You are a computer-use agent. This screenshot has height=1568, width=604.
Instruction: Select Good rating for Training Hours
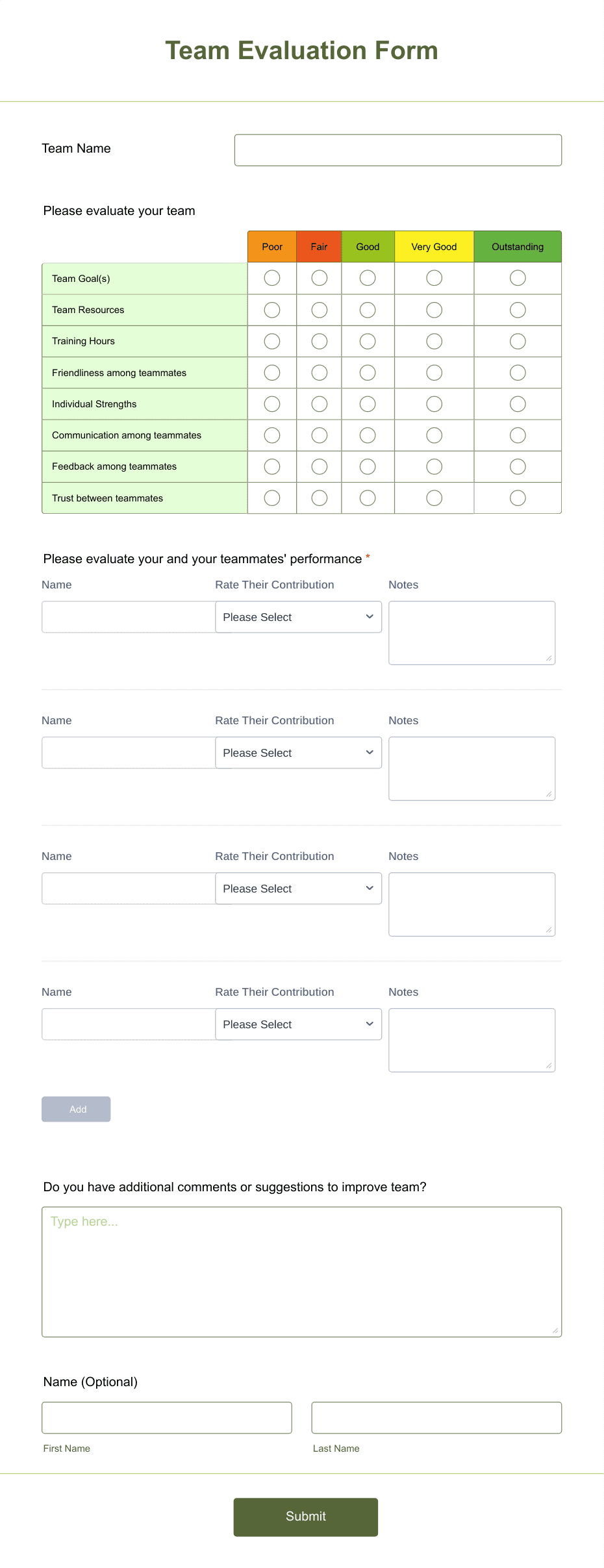tap(367, 340)
